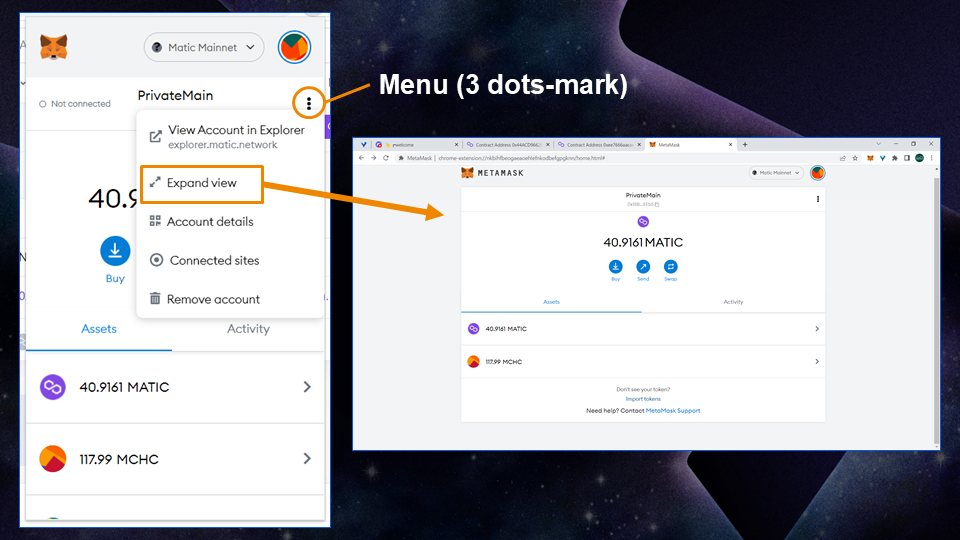This screenshot has width=960, height=540.
Task: Open the 40.9161 MATIC asset row in popup
Action: [175, 388]
